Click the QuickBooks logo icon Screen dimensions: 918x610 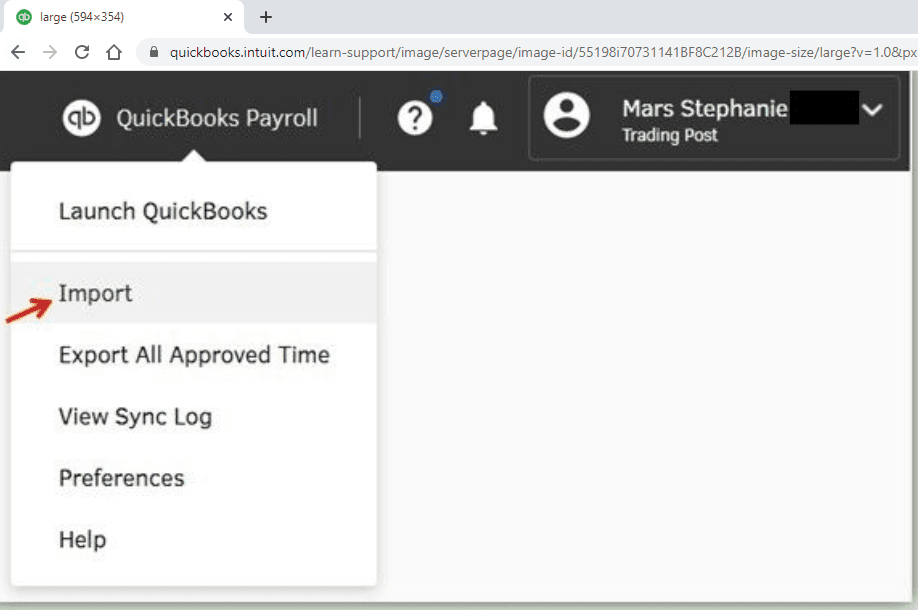[80, 118]
